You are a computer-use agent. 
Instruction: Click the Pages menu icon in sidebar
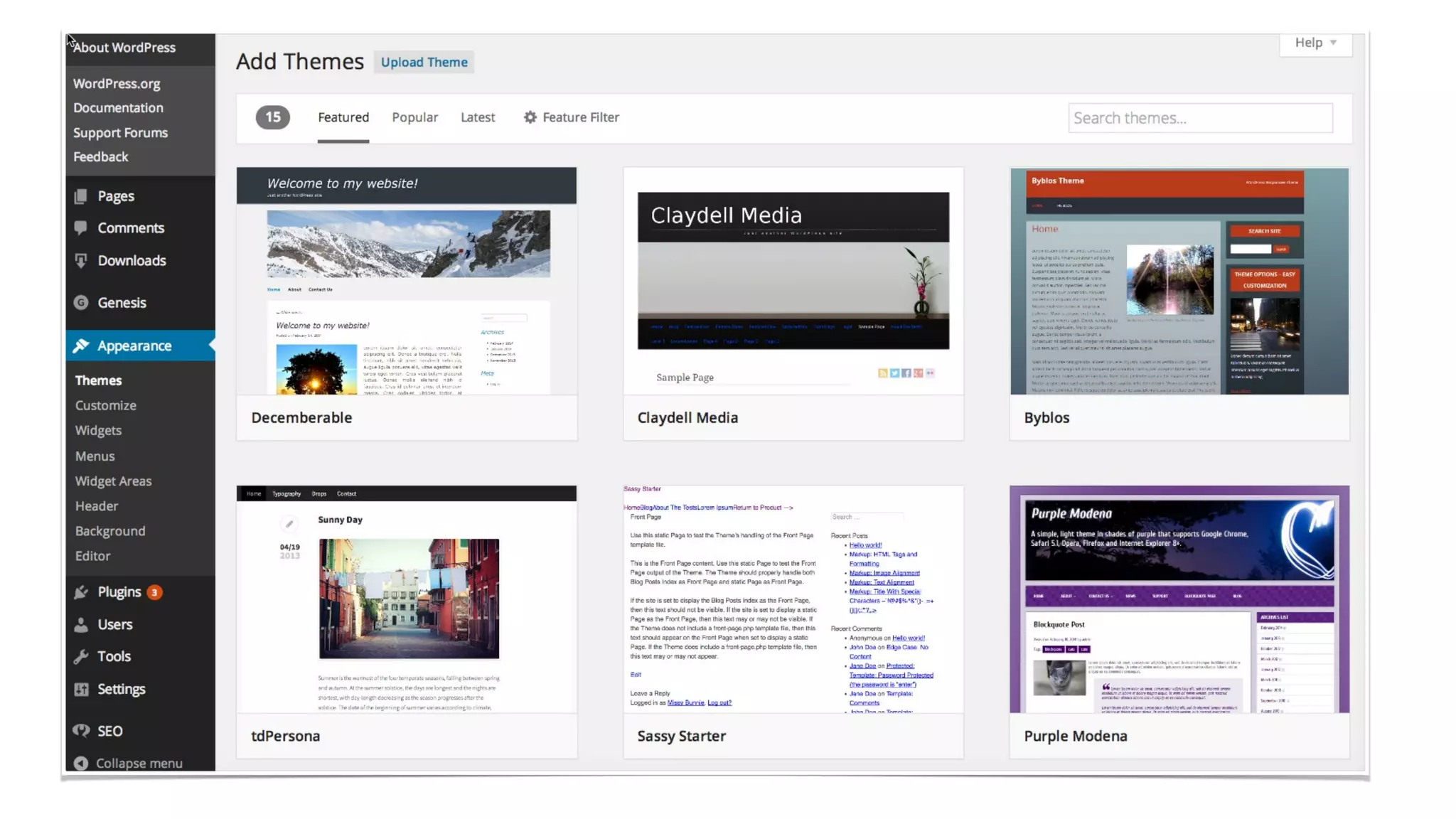[x=81, y=196]
